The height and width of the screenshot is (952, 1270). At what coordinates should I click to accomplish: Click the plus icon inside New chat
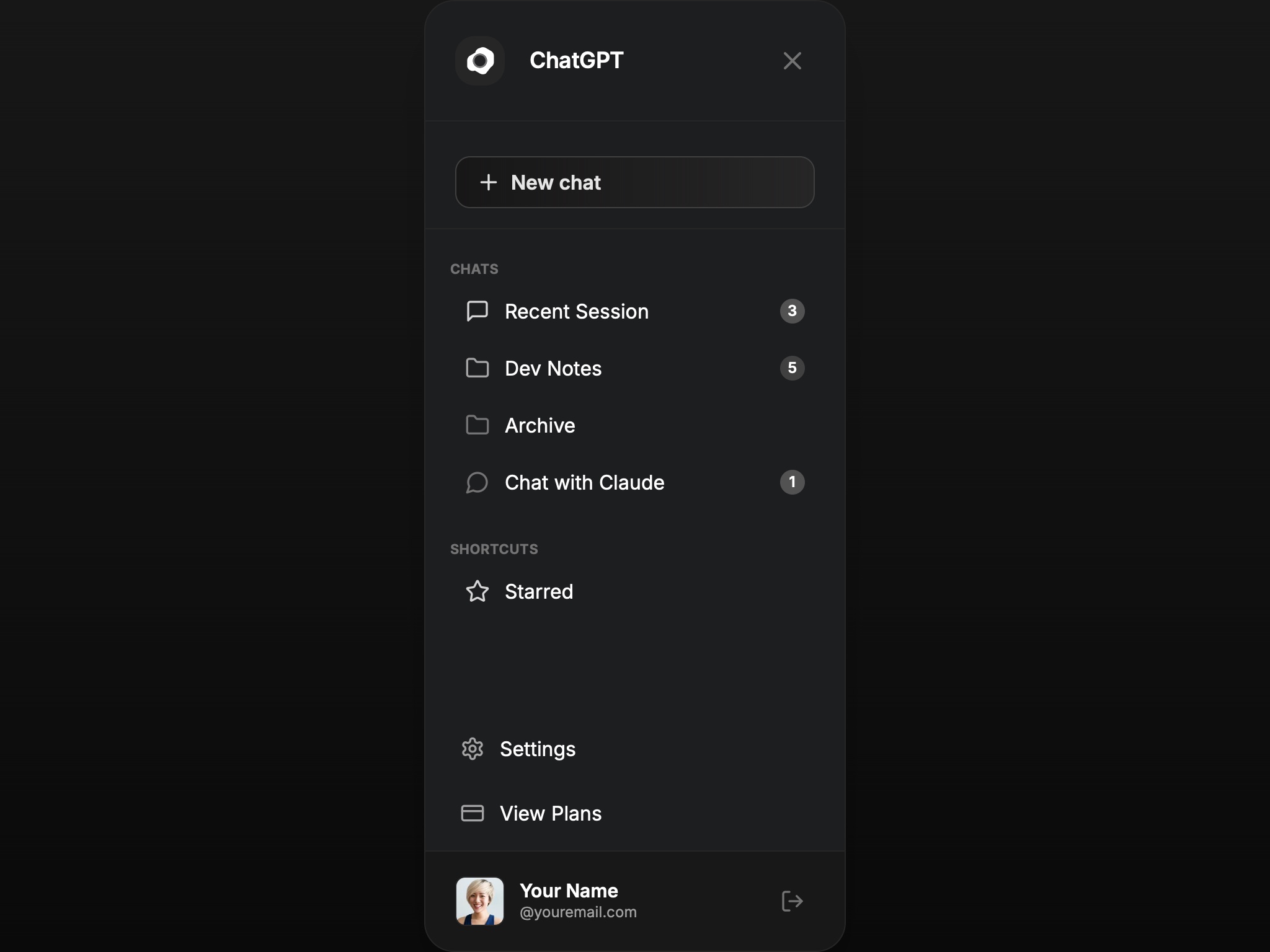pyautogui.click(x=489, y=182)
